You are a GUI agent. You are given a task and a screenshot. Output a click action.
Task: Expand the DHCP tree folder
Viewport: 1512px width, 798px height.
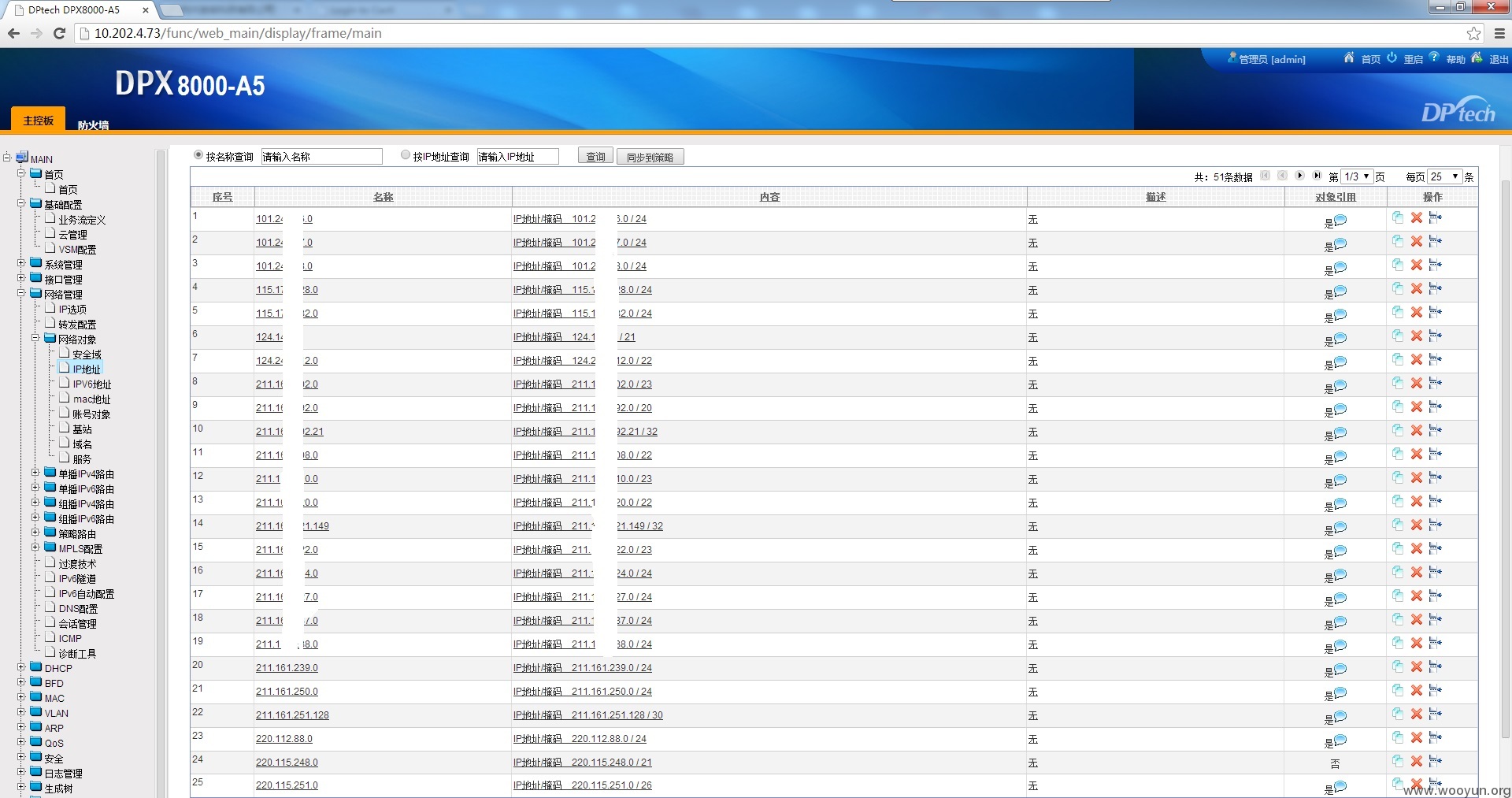pos(22,667)
